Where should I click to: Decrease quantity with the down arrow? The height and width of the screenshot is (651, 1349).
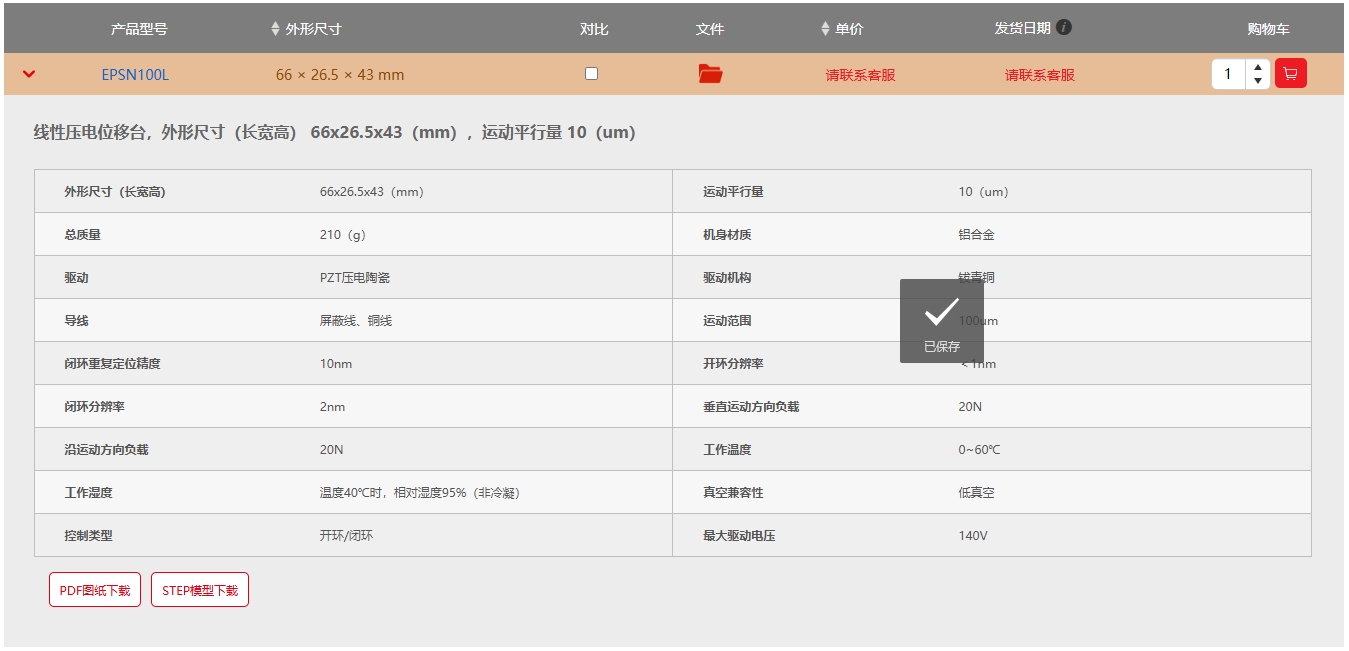pos(1258,81)
